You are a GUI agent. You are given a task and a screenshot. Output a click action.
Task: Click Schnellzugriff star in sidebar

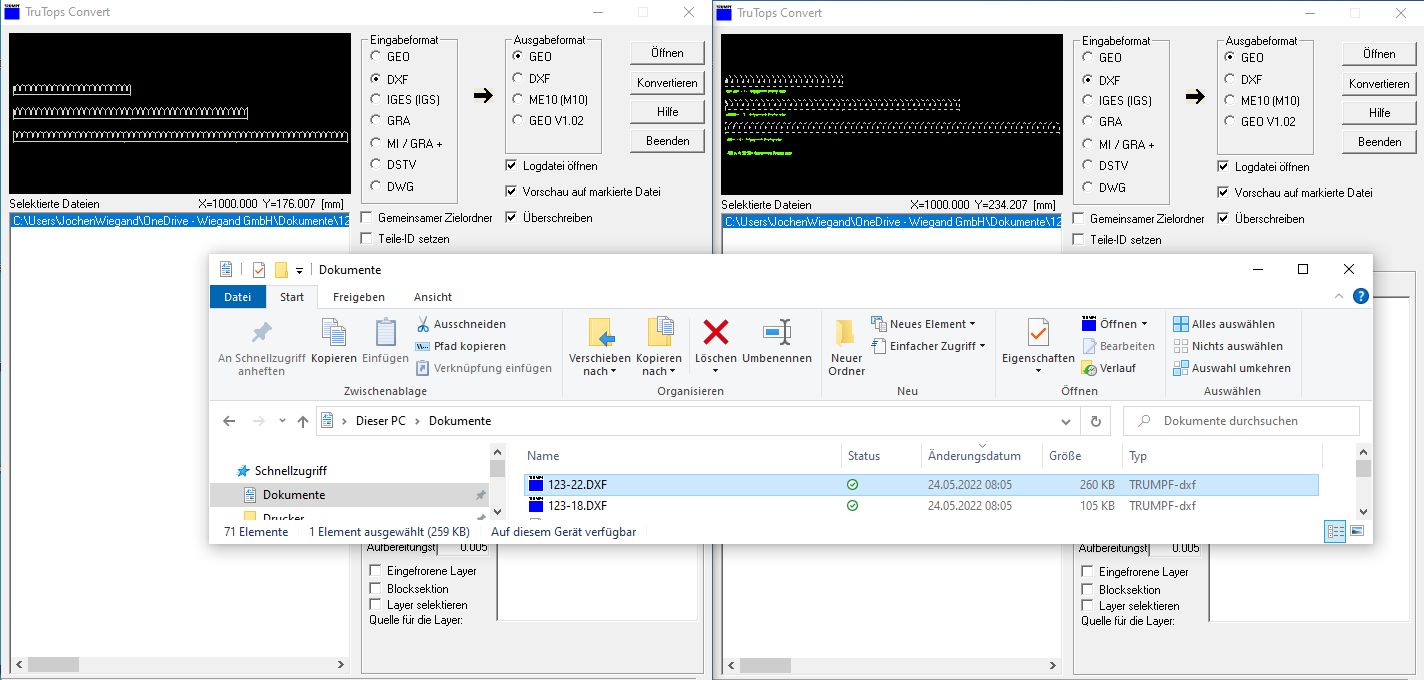point(242,471)
